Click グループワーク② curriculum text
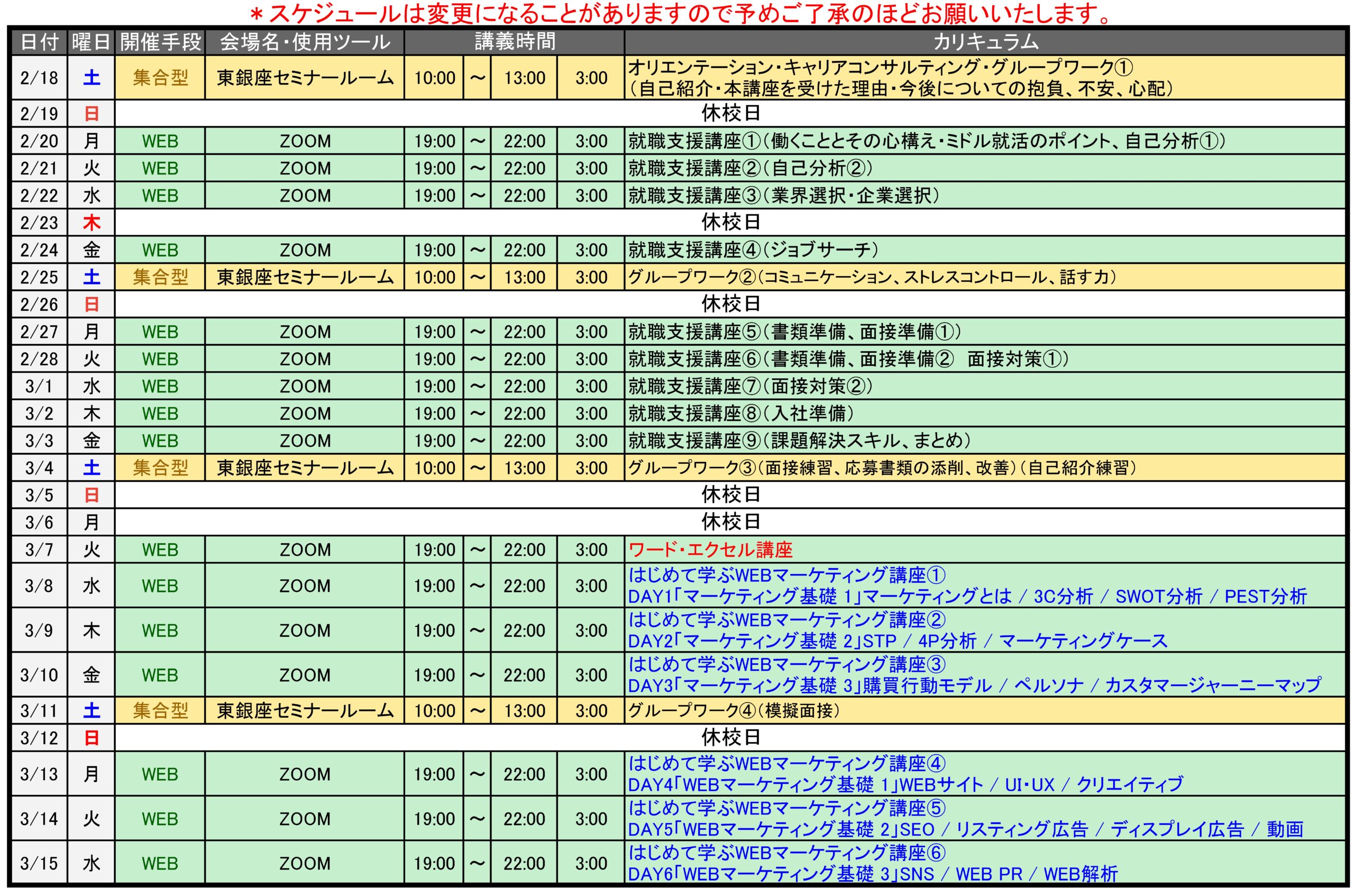This screenshot has width=1354, height=896. tap(872, 277)
